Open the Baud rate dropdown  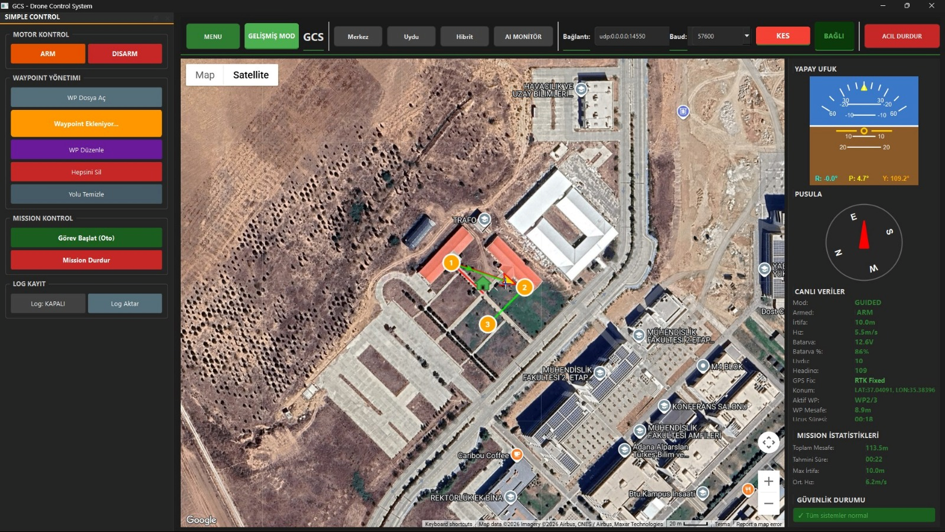pos(721,36)
